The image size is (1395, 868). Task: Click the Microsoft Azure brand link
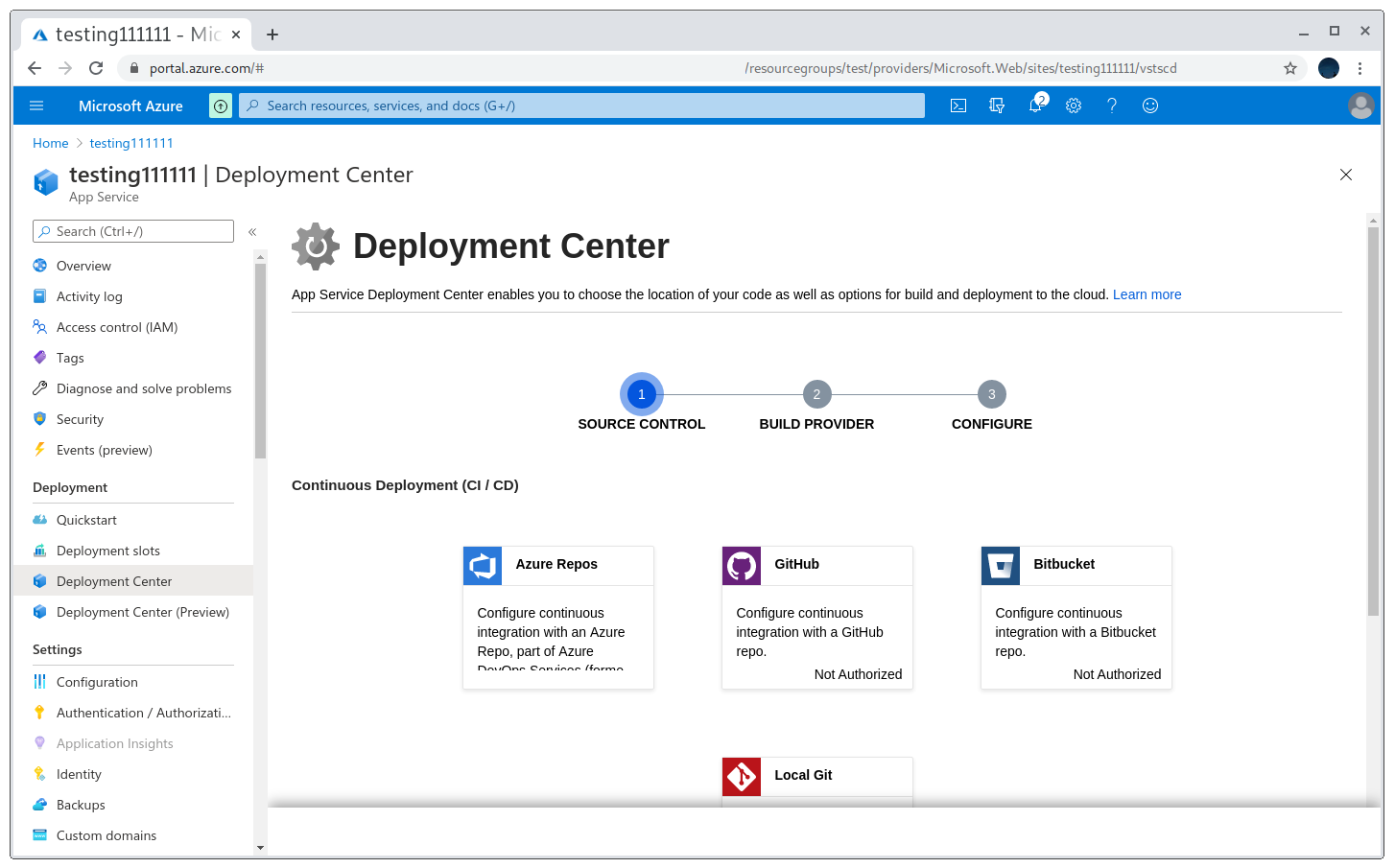coord(130,106)
